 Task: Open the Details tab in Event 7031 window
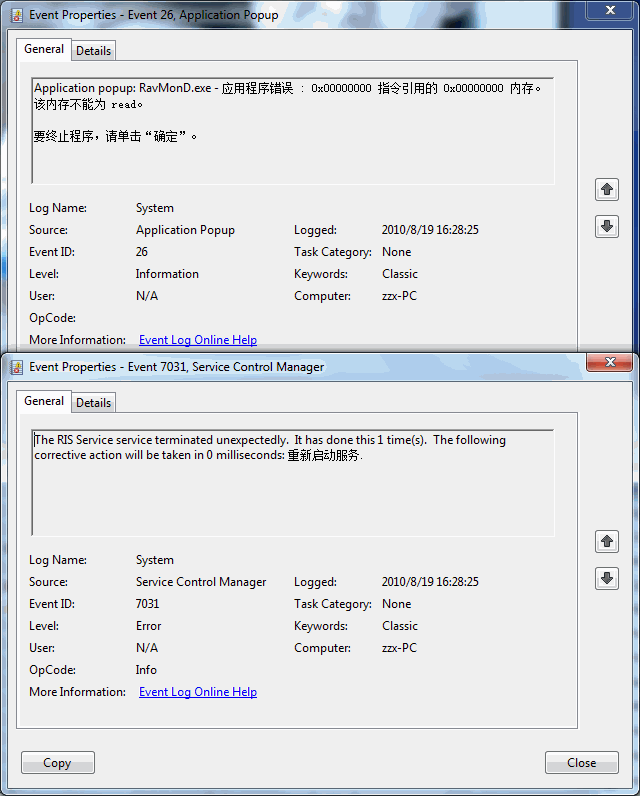pos(93,403)
